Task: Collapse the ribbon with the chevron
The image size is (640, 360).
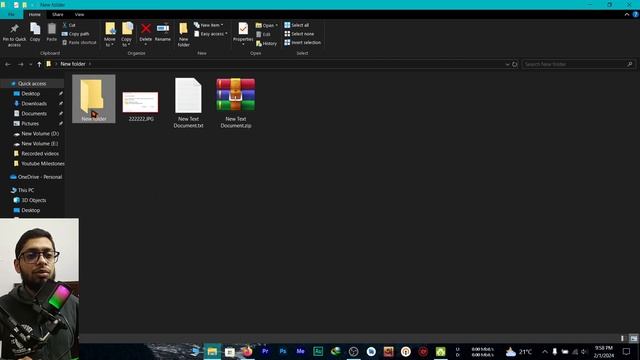Action: tap(627, 14)
